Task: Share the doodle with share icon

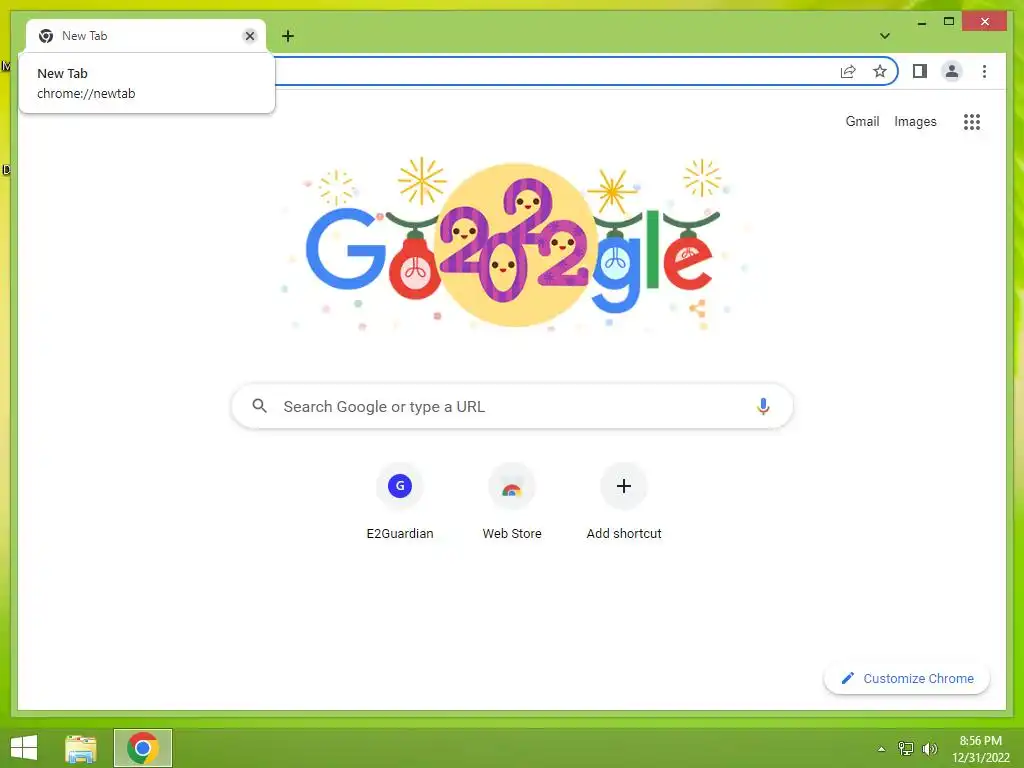Action: pyautogui.click(x=697, y=308)
